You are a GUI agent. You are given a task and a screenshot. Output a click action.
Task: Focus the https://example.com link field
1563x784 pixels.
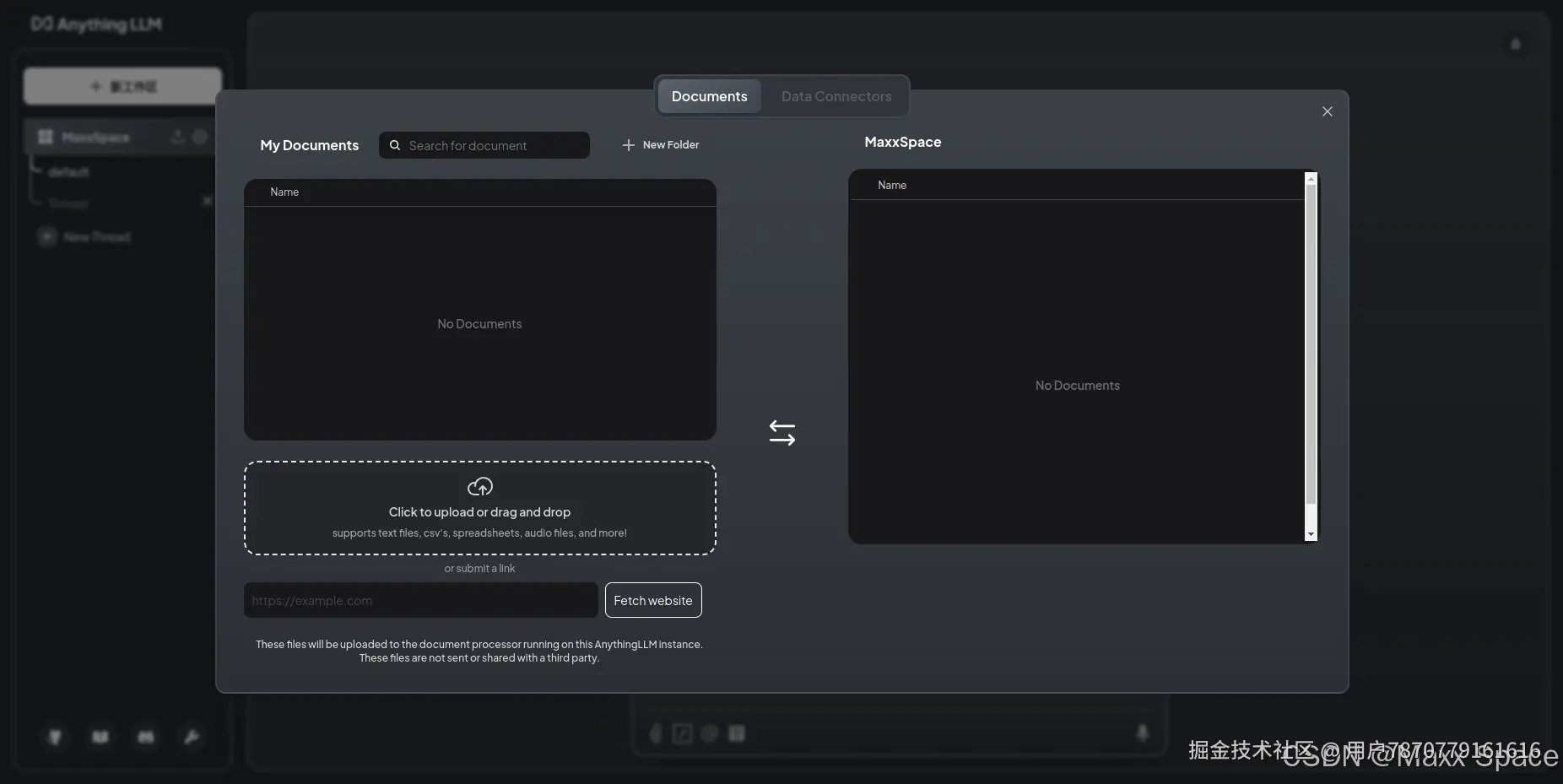pyautogui.click(x=421, y=600)
